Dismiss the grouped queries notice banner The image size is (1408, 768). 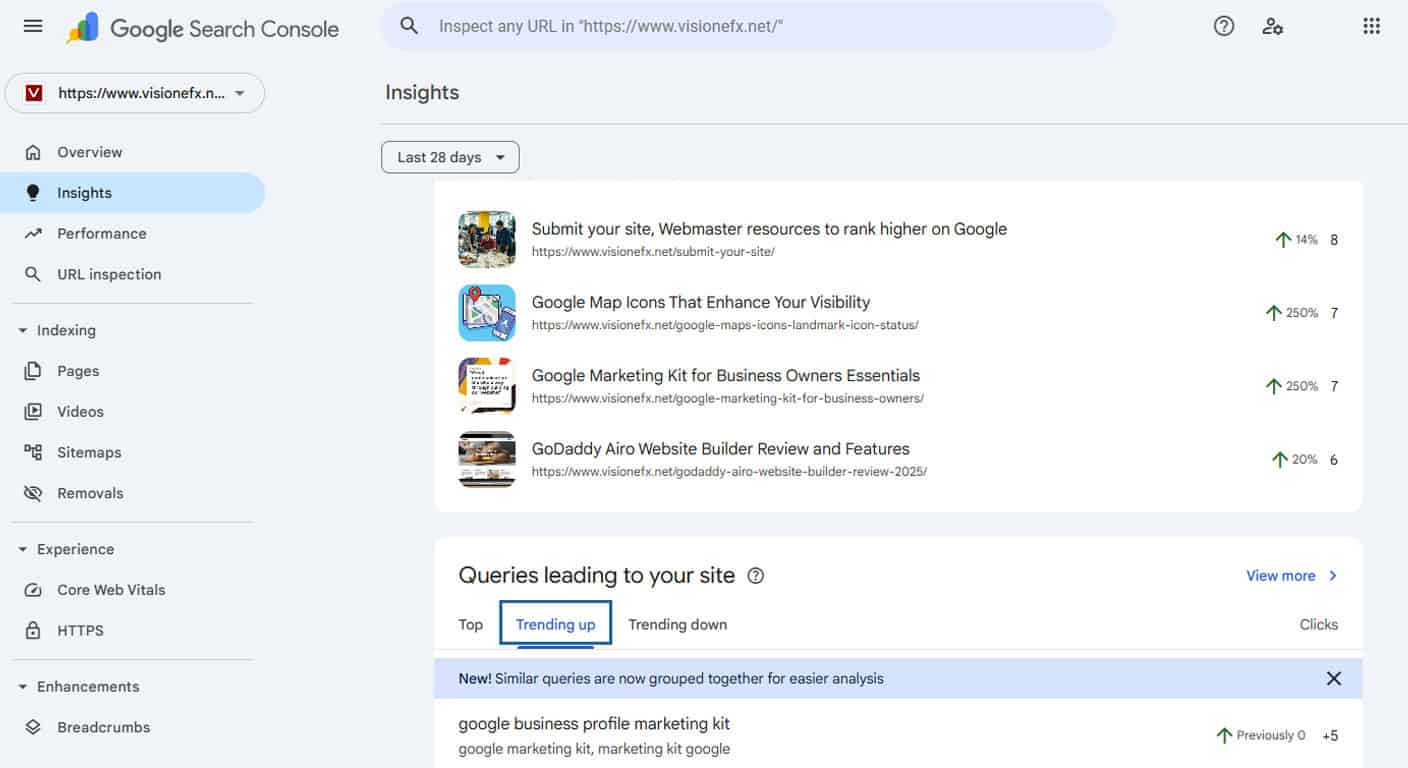[x=1333, y=678]
